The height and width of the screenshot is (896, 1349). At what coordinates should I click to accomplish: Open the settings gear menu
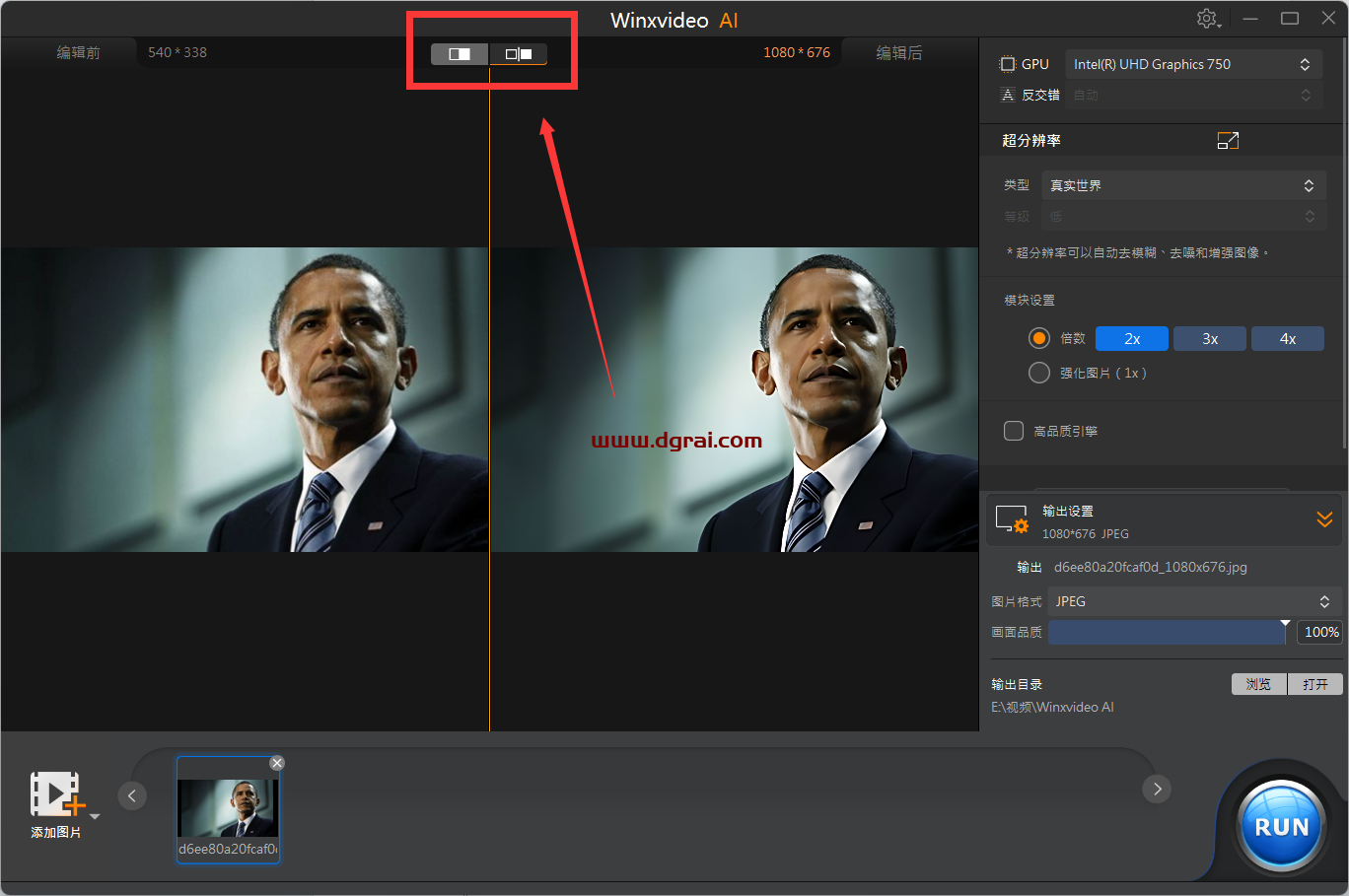point(1207,19)
